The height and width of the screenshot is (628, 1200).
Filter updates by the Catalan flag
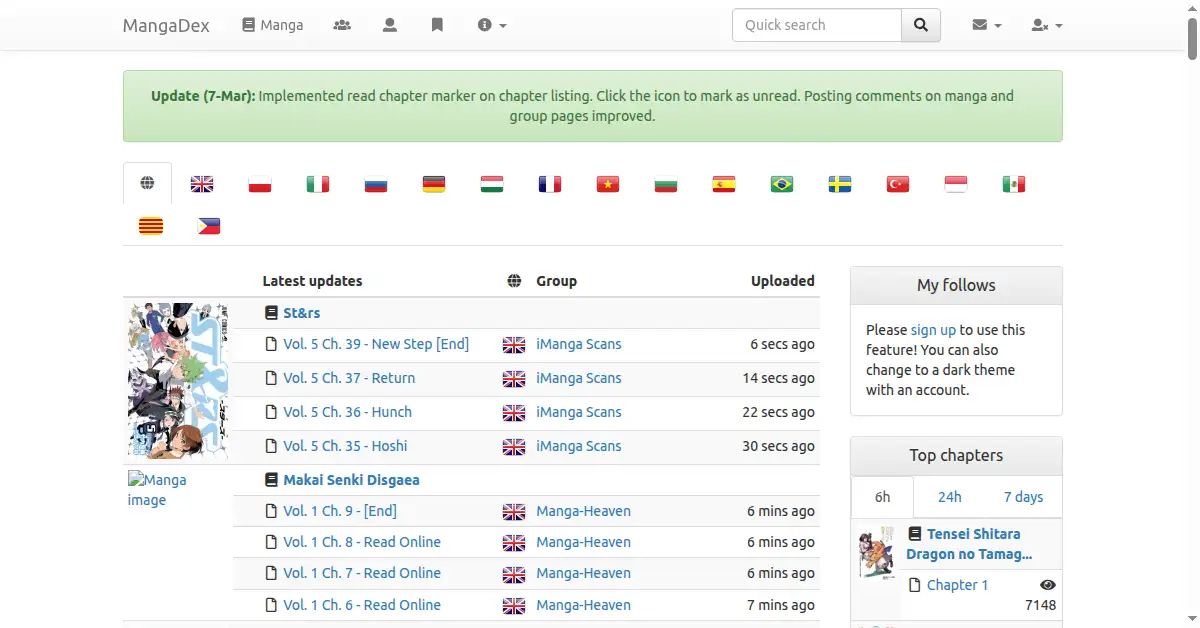point(151,226)
